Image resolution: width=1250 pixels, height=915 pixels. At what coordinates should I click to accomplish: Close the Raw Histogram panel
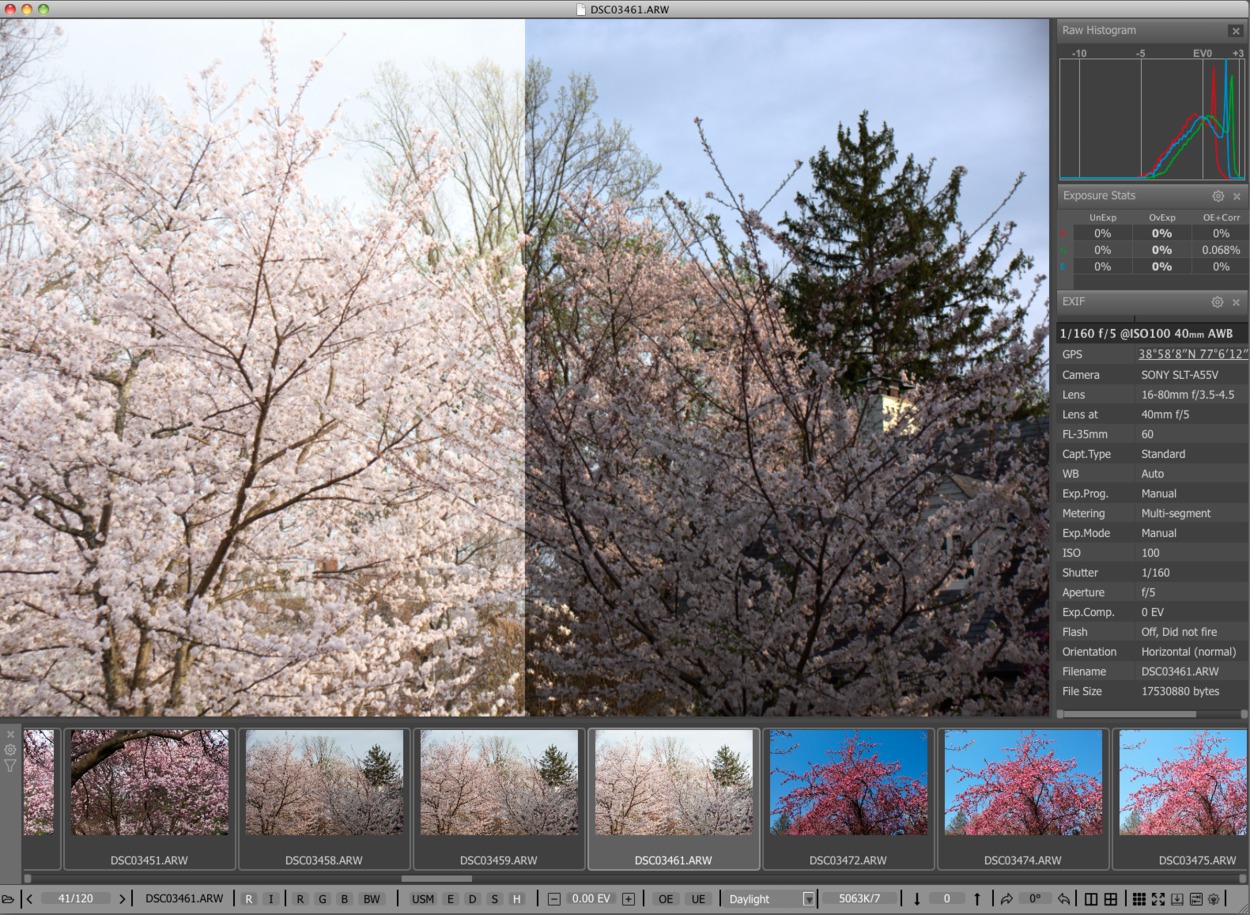tap(1236, 31)
